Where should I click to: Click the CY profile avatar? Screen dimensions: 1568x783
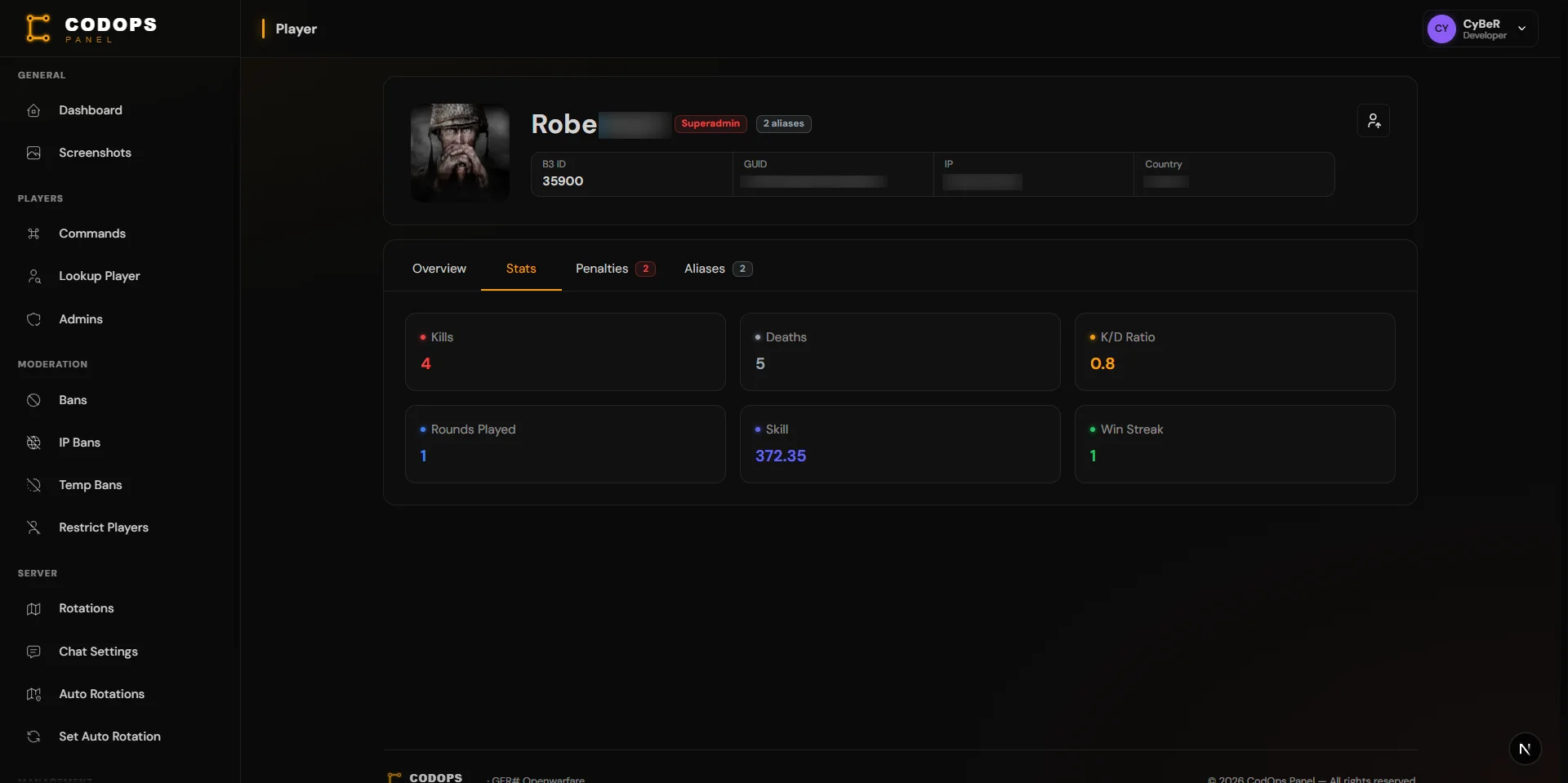point(1441,29)
